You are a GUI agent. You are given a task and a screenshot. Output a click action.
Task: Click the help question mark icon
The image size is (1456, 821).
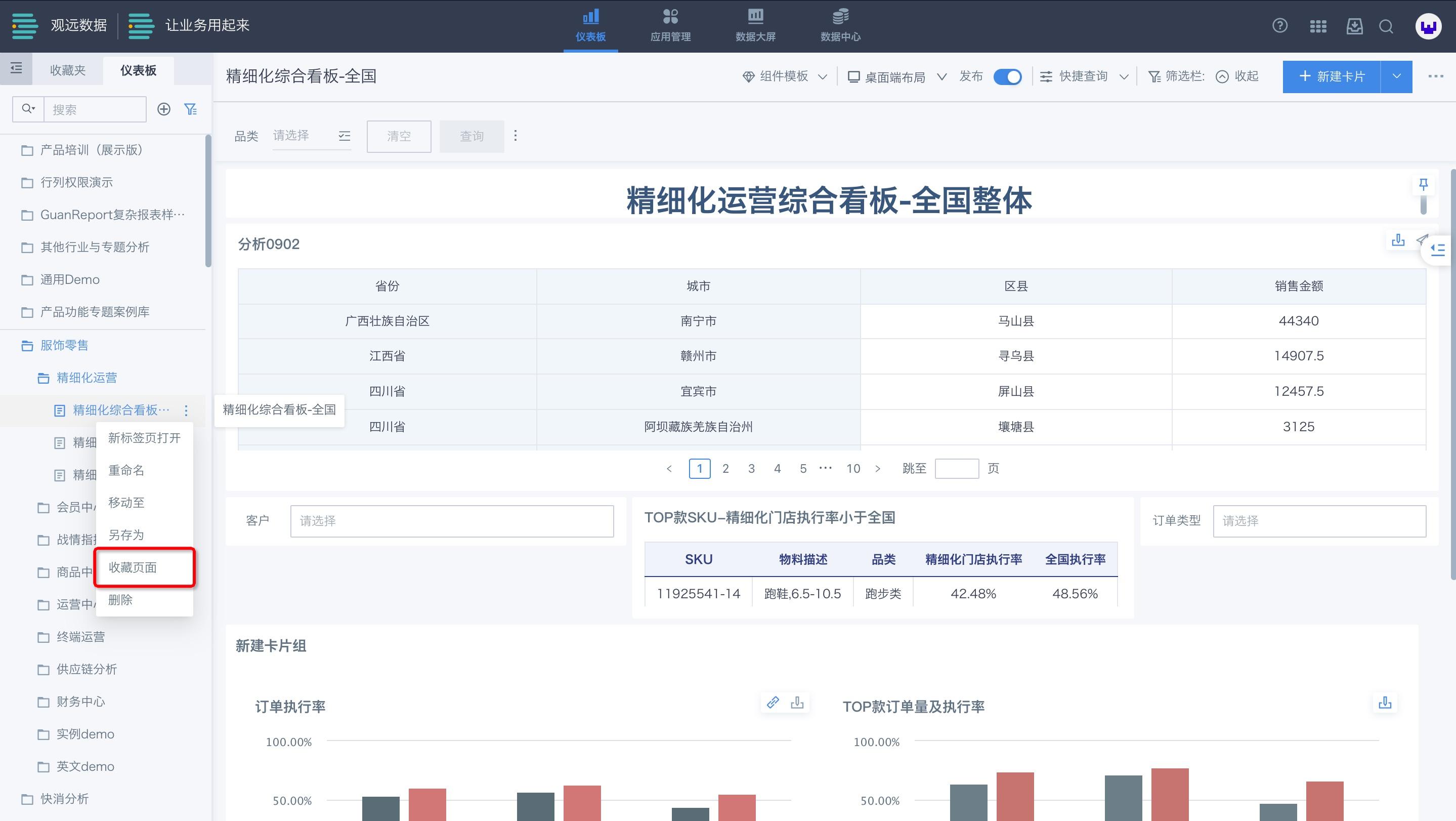click(x=1279, y=26)
